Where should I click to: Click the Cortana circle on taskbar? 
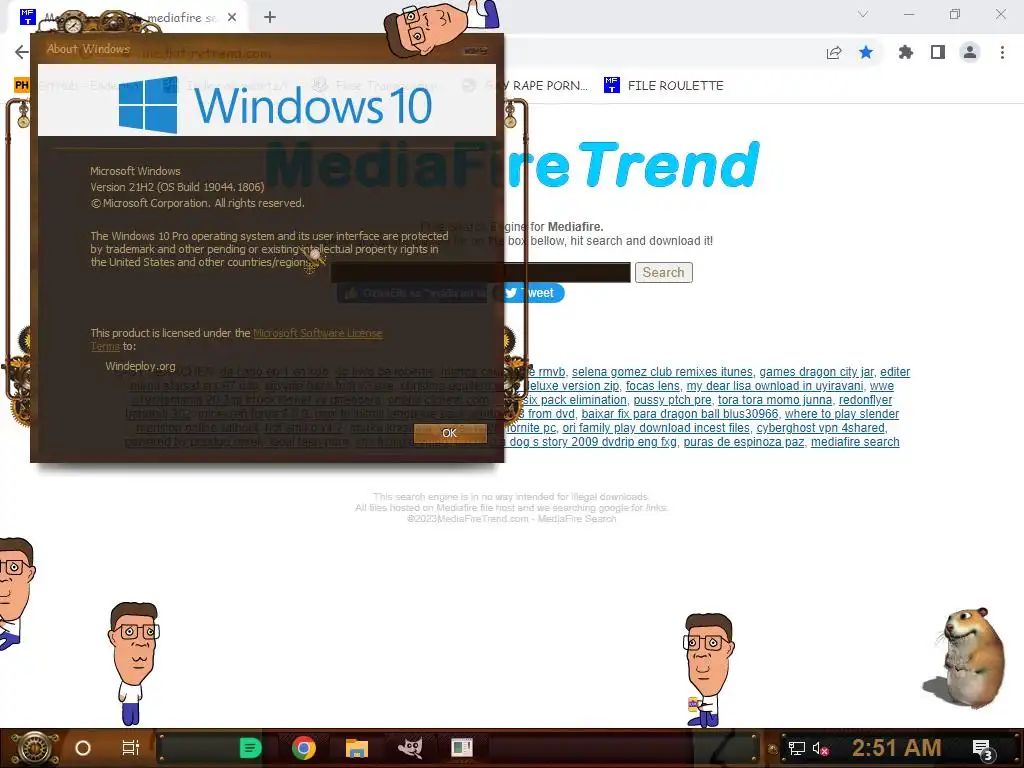(83, 748)
